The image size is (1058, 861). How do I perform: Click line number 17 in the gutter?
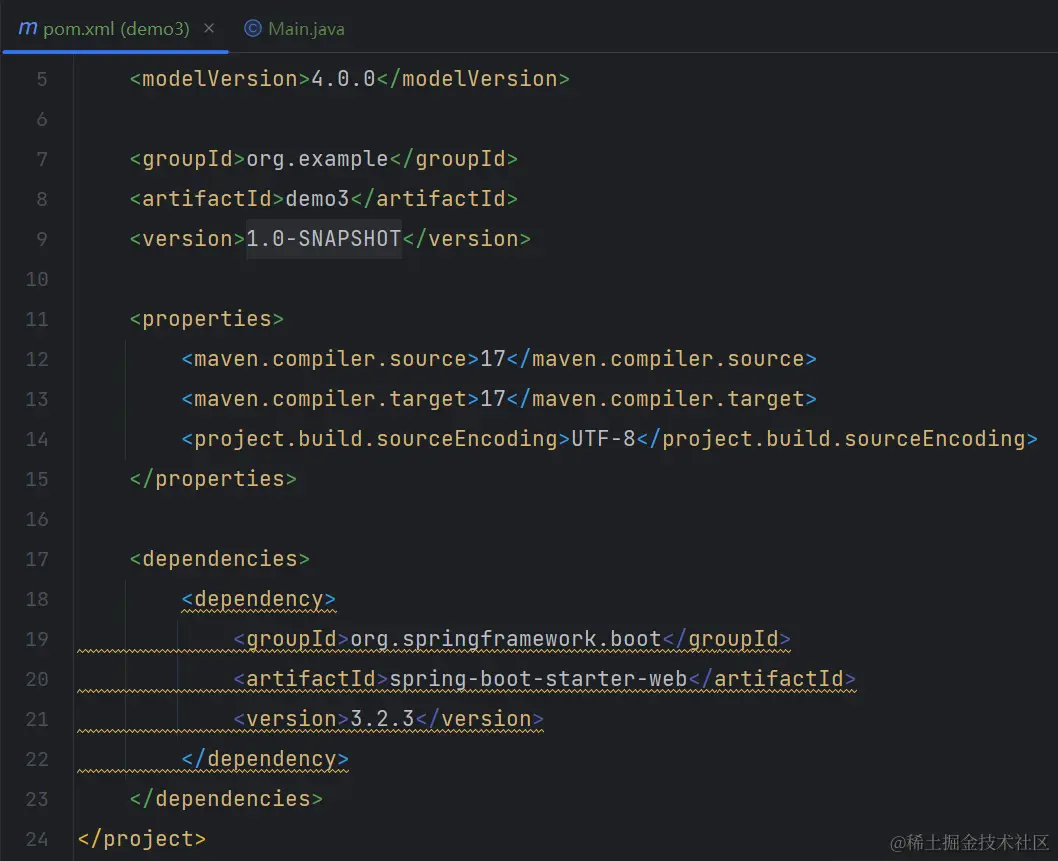(37, 559)
